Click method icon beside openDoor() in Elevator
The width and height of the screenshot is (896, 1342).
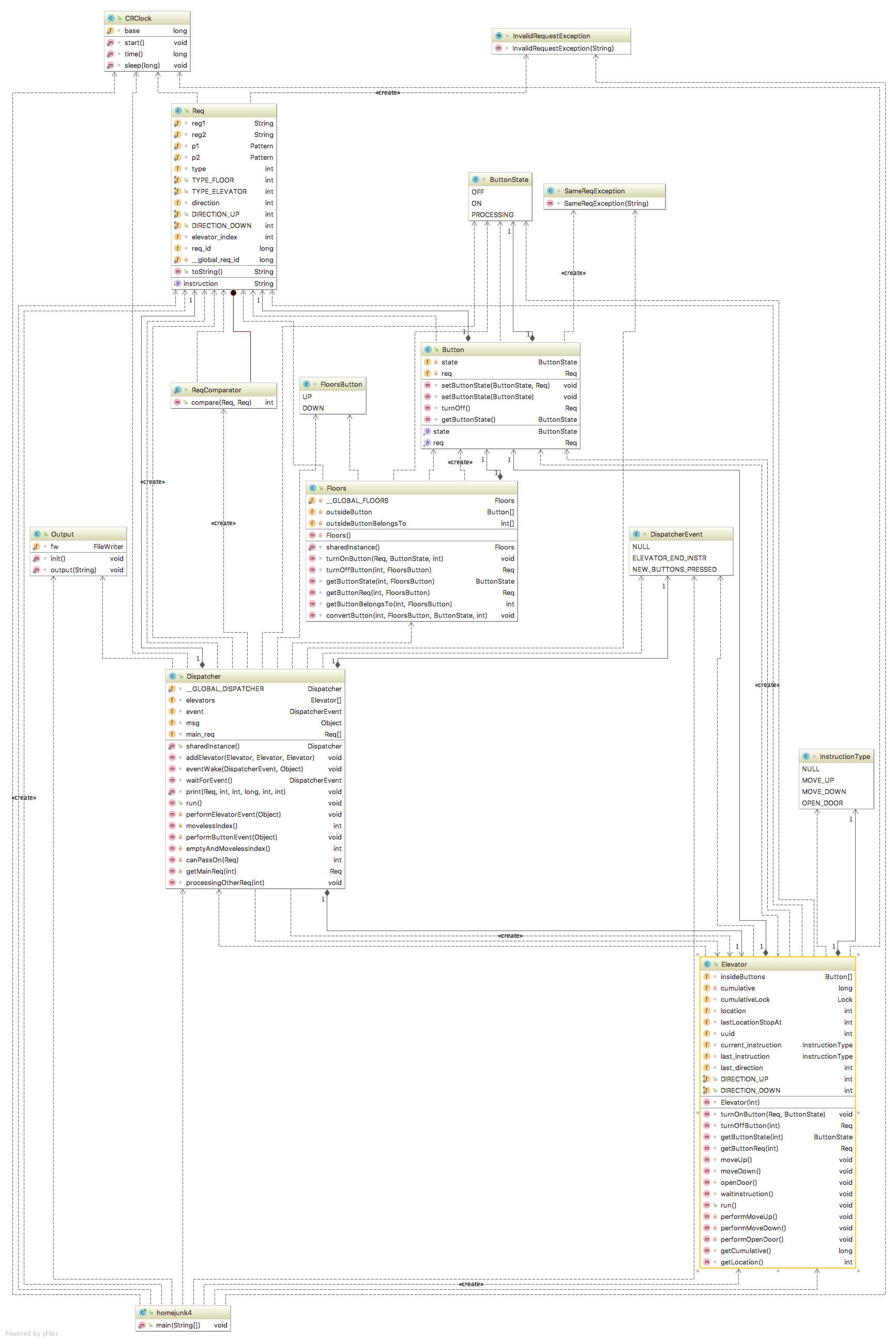[706, 1183]
